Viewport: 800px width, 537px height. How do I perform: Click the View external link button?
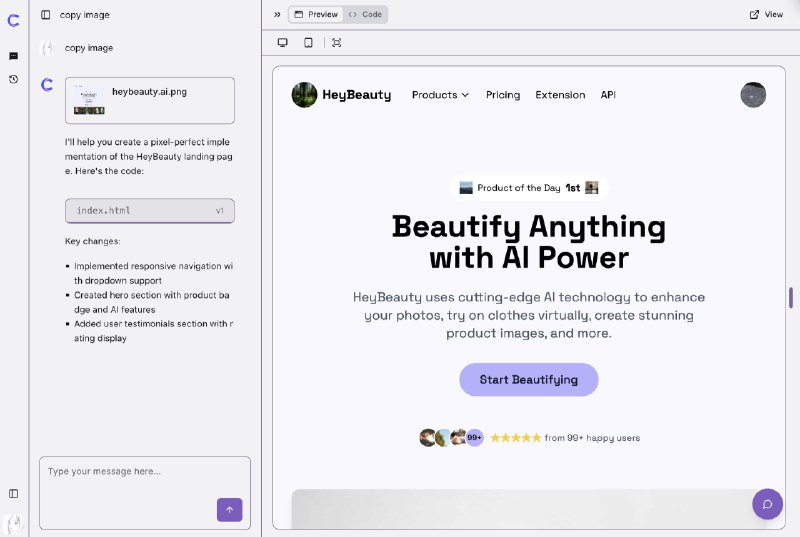pos(766,14)
